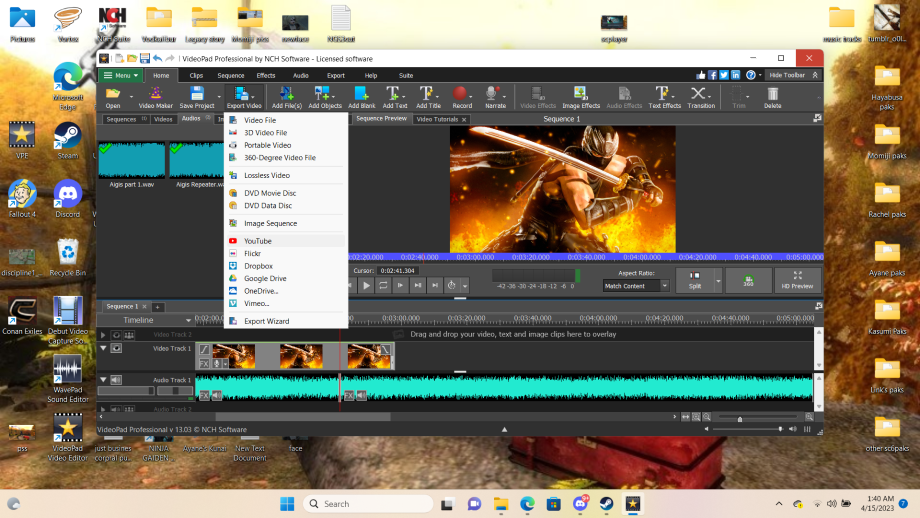Click the Add Blank icon
The image size is (920, 518).
361,97
